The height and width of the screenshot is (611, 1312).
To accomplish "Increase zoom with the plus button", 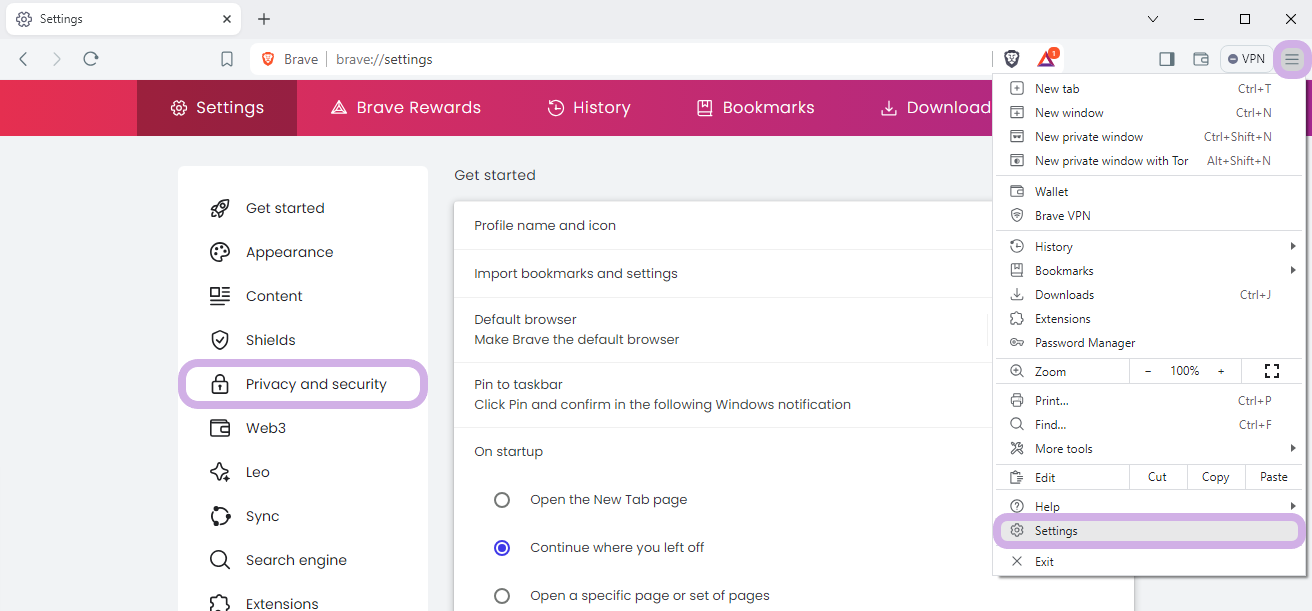I will [x=1221, y=371].
